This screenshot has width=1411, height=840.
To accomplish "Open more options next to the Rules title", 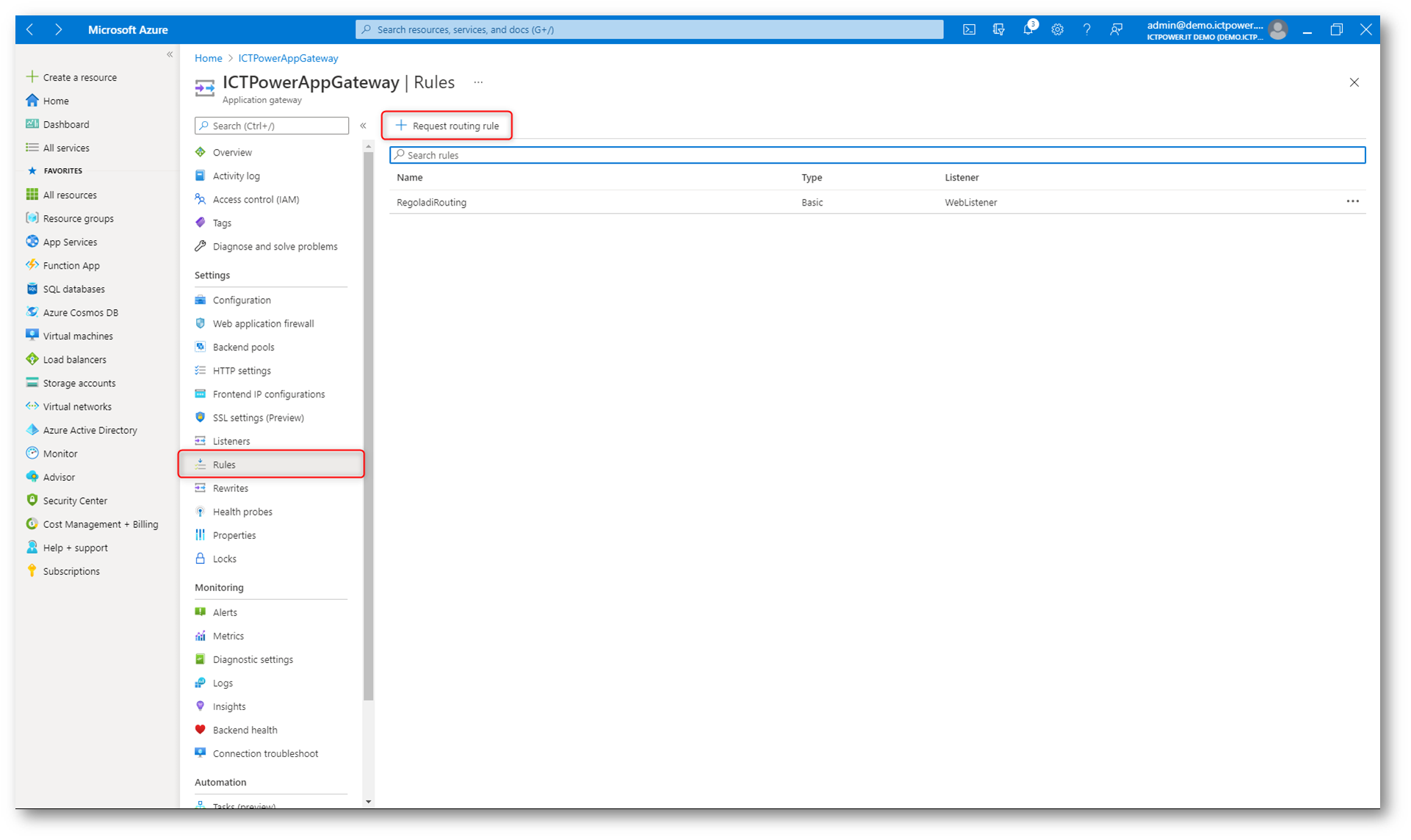I will point(478,82).
